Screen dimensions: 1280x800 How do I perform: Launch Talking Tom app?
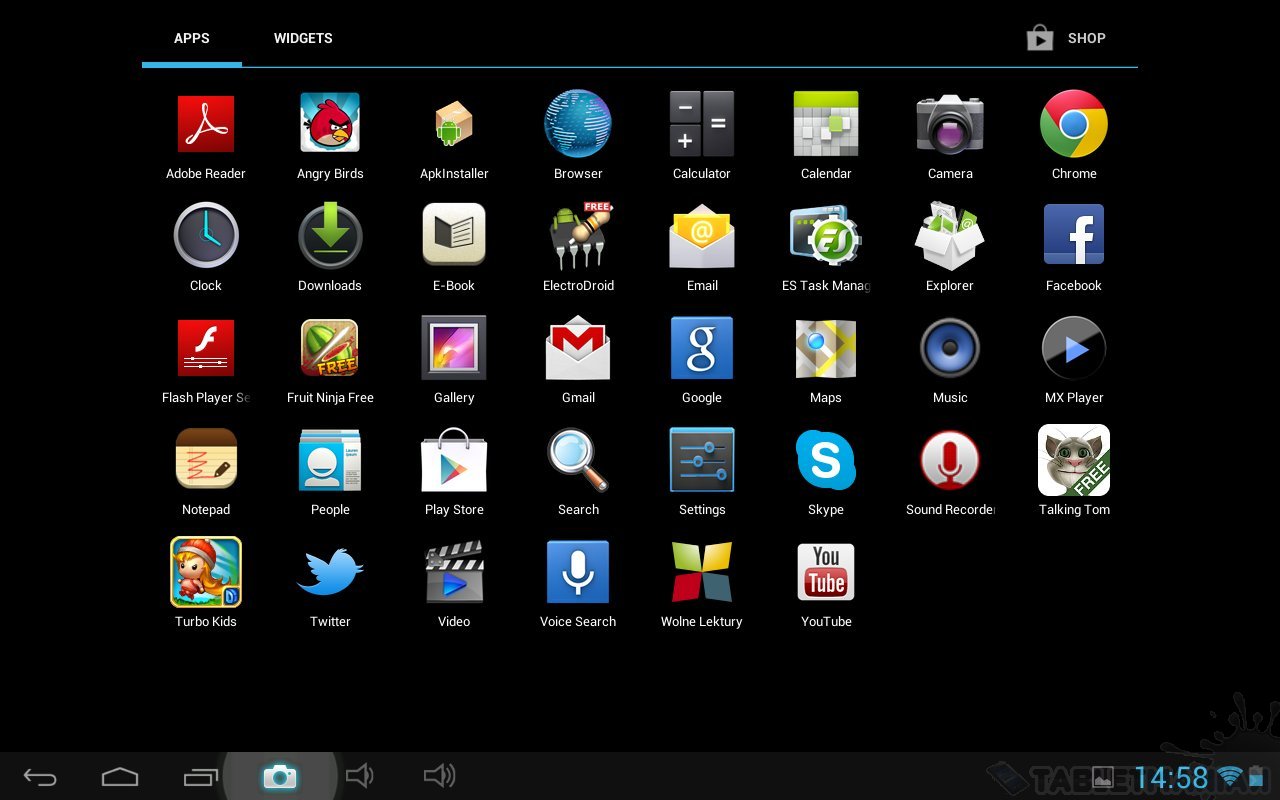point(1073,460)
